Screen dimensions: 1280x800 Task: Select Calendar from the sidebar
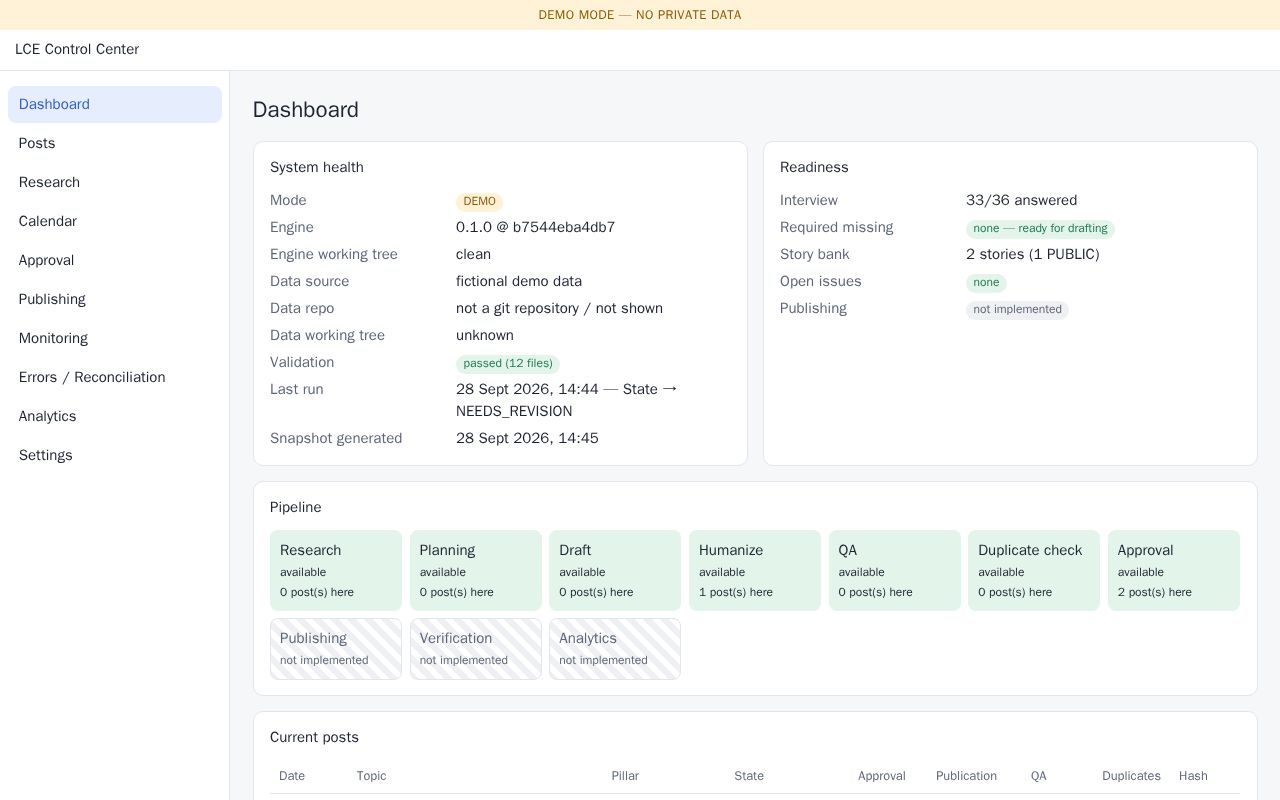click(x=115, y=221)
